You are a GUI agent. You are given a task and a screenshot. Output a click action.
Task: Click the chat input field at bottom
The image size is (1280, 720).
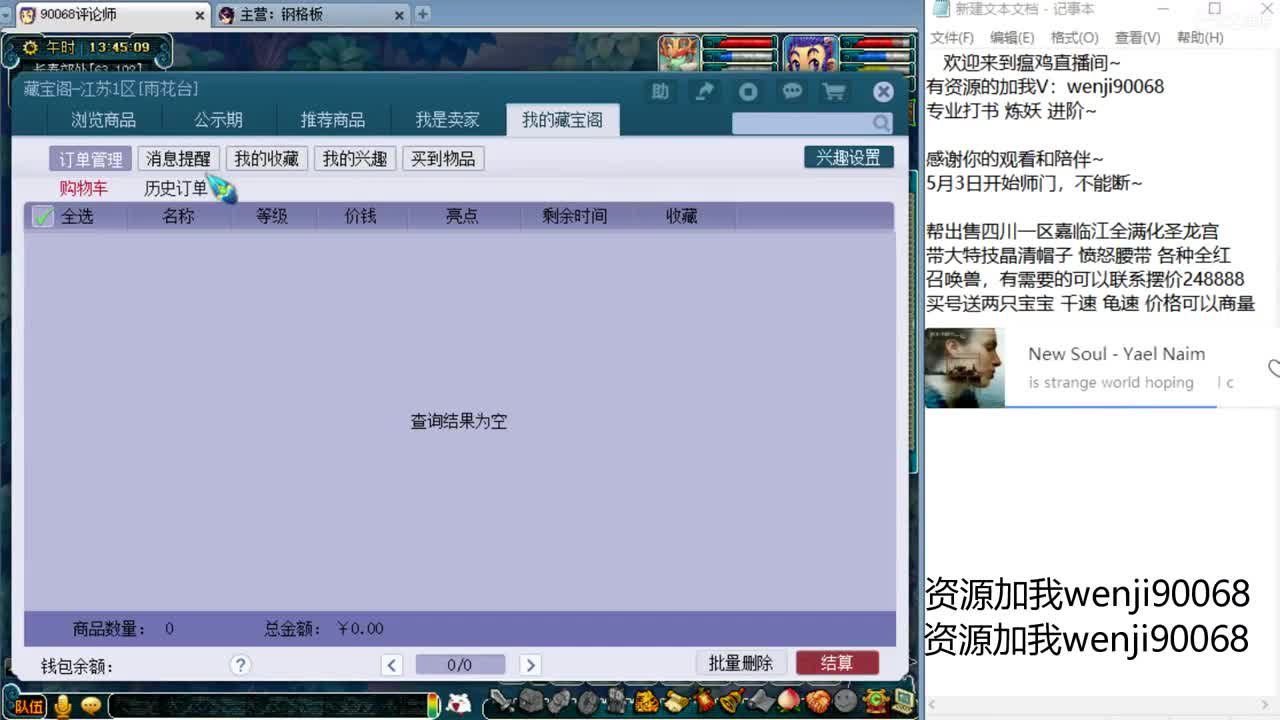point(266,706)
